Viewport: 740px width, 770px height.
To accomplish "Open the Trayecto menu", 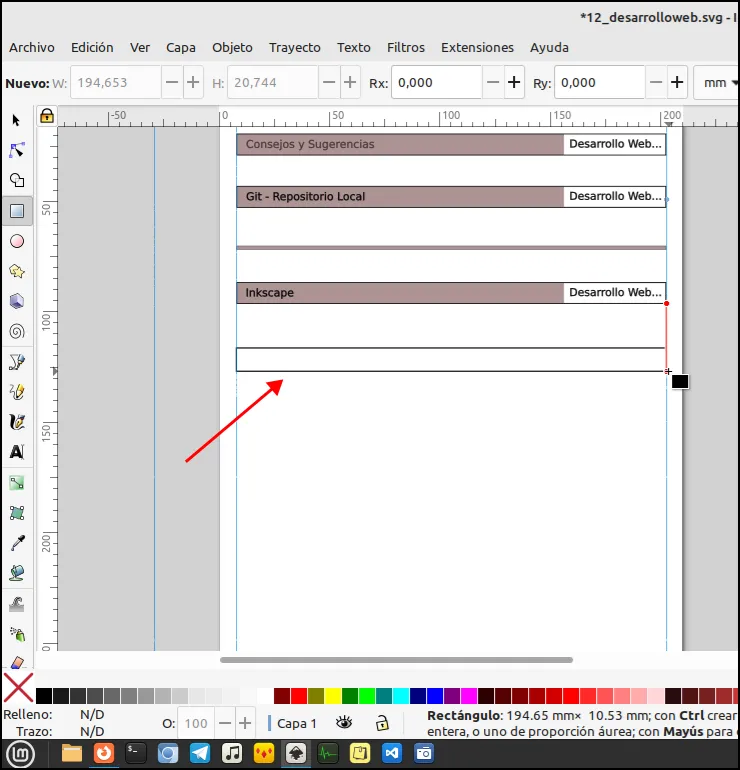I will (295, 48).
